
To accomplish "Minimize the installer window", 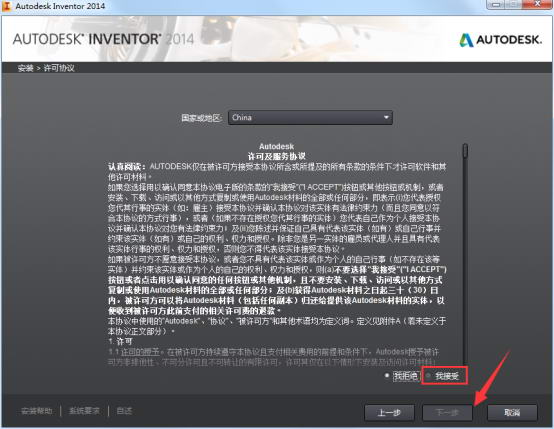I will click(497, 4).
